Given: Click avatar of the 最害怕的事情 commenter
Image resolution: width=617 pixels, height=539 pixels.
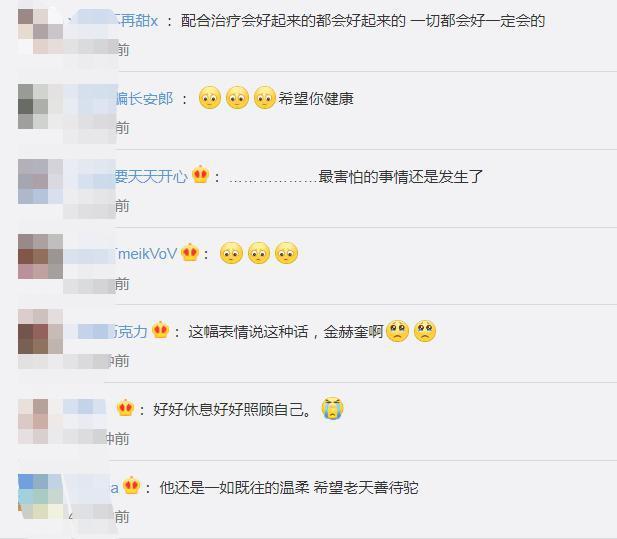Looking at the screenshot, I should (41, 181).
